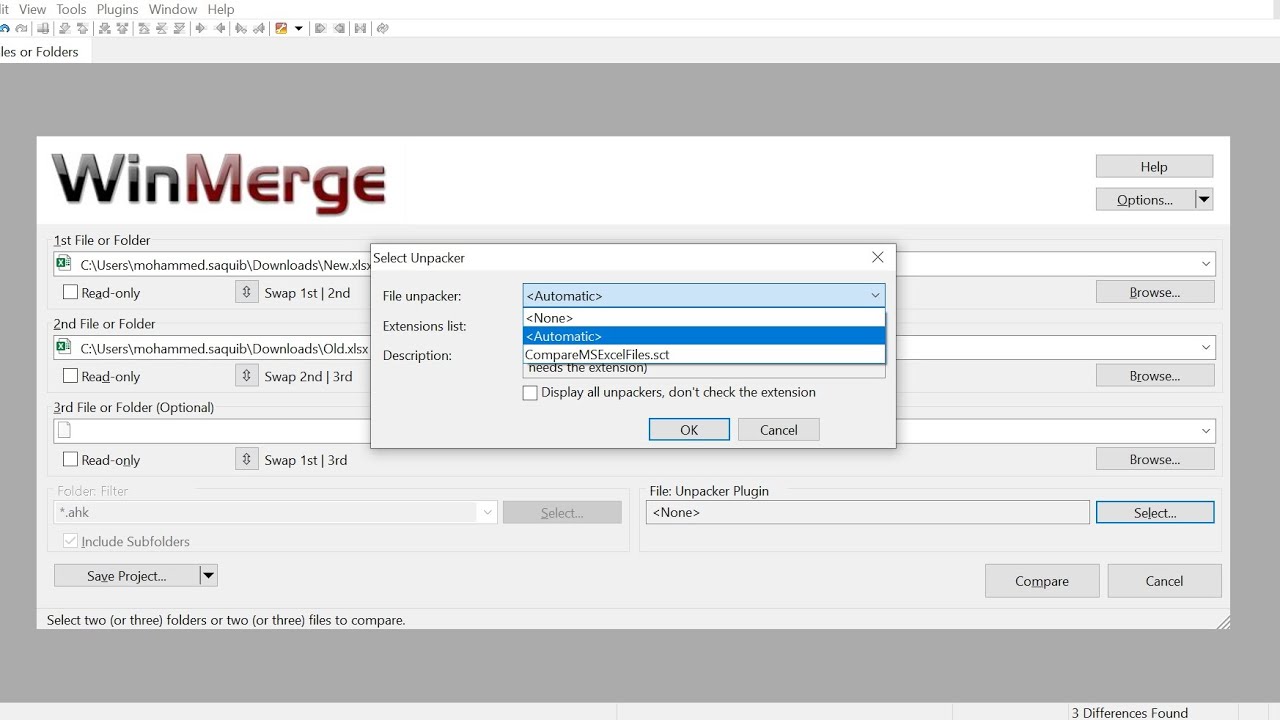Choose CompareMSExcelFiles.sct in the unpacker list
Screen dimensions: 1280x720
coord(704,354)
